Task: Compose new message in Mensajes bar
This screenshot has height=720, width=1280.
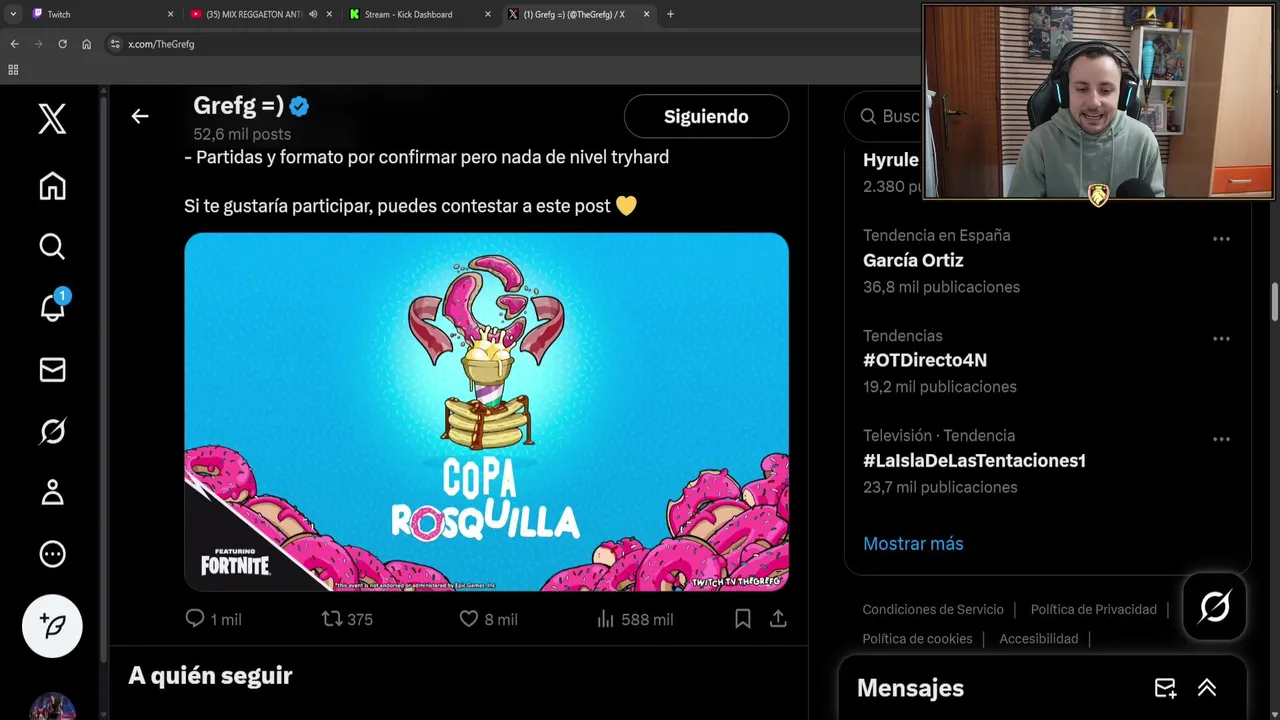Action: (1165, 688)
